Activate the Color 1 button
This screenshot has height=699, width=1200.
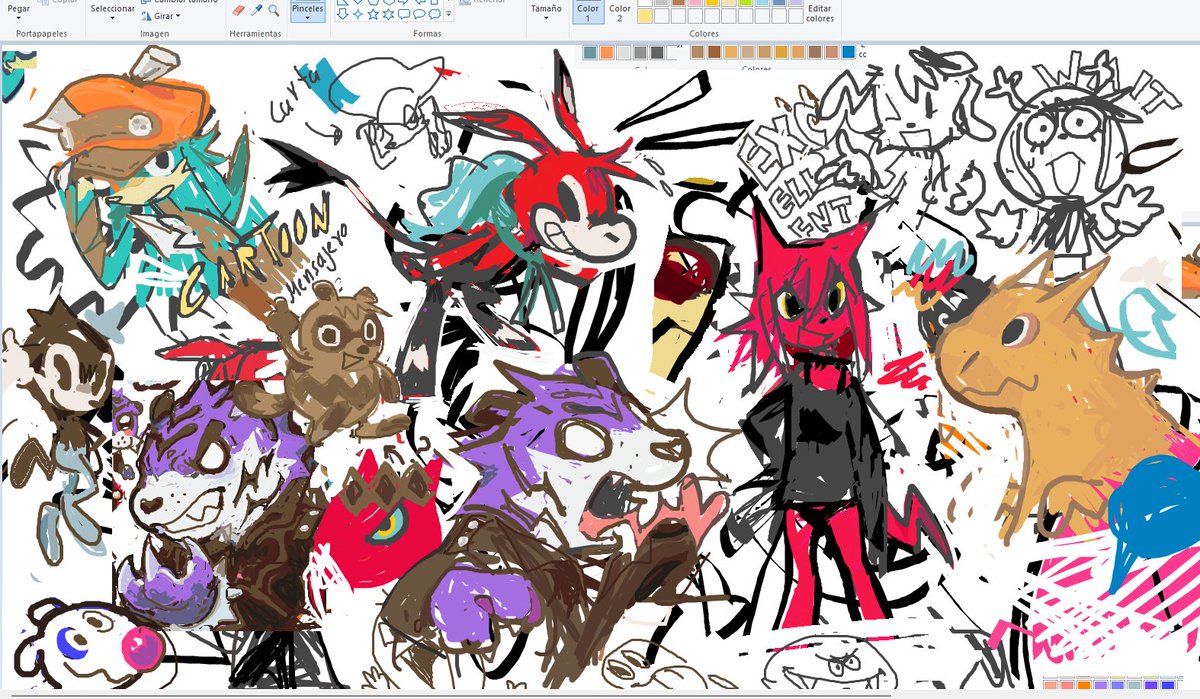point(588,12)
